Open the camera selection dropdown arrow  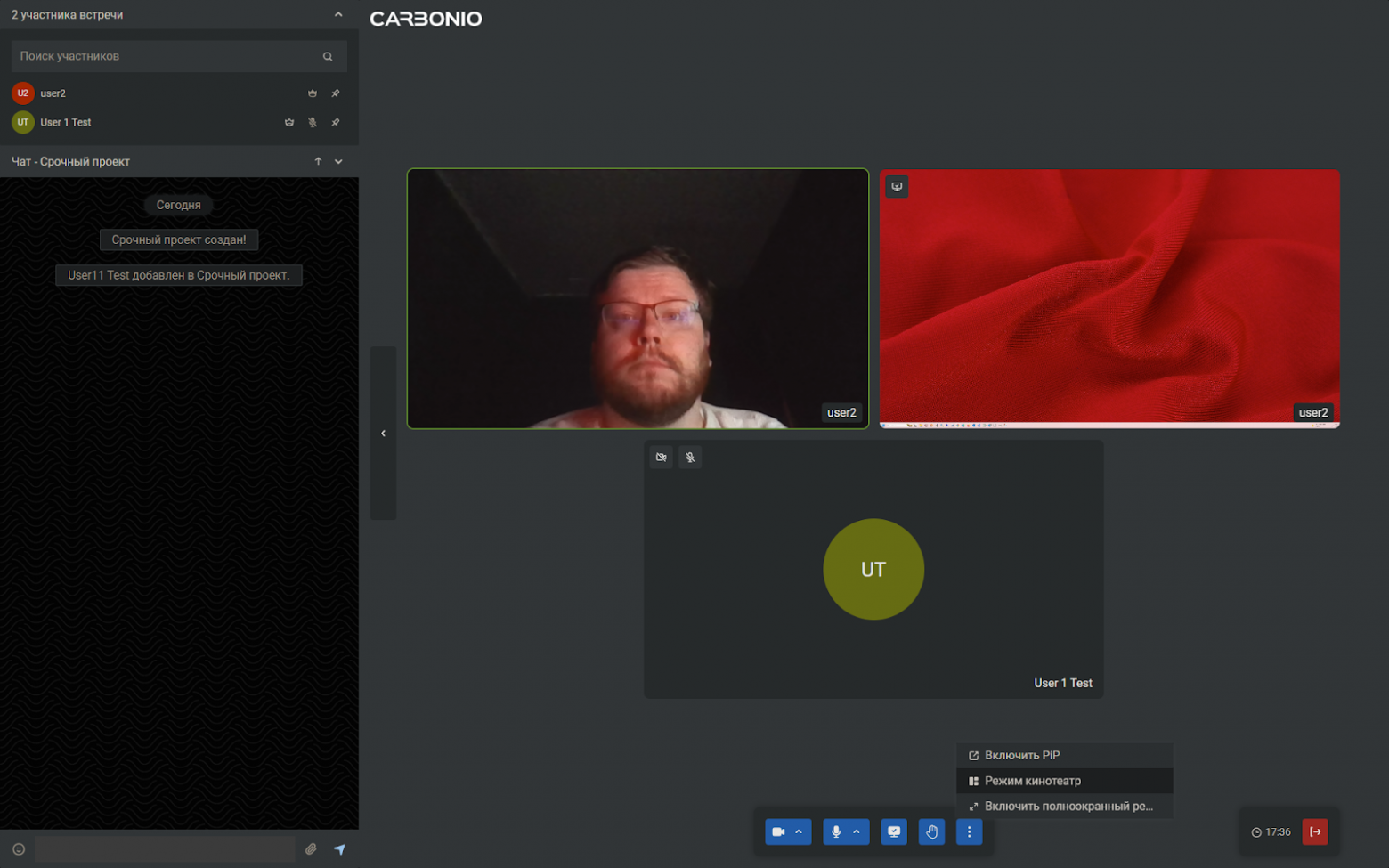(x=800, y=831)
